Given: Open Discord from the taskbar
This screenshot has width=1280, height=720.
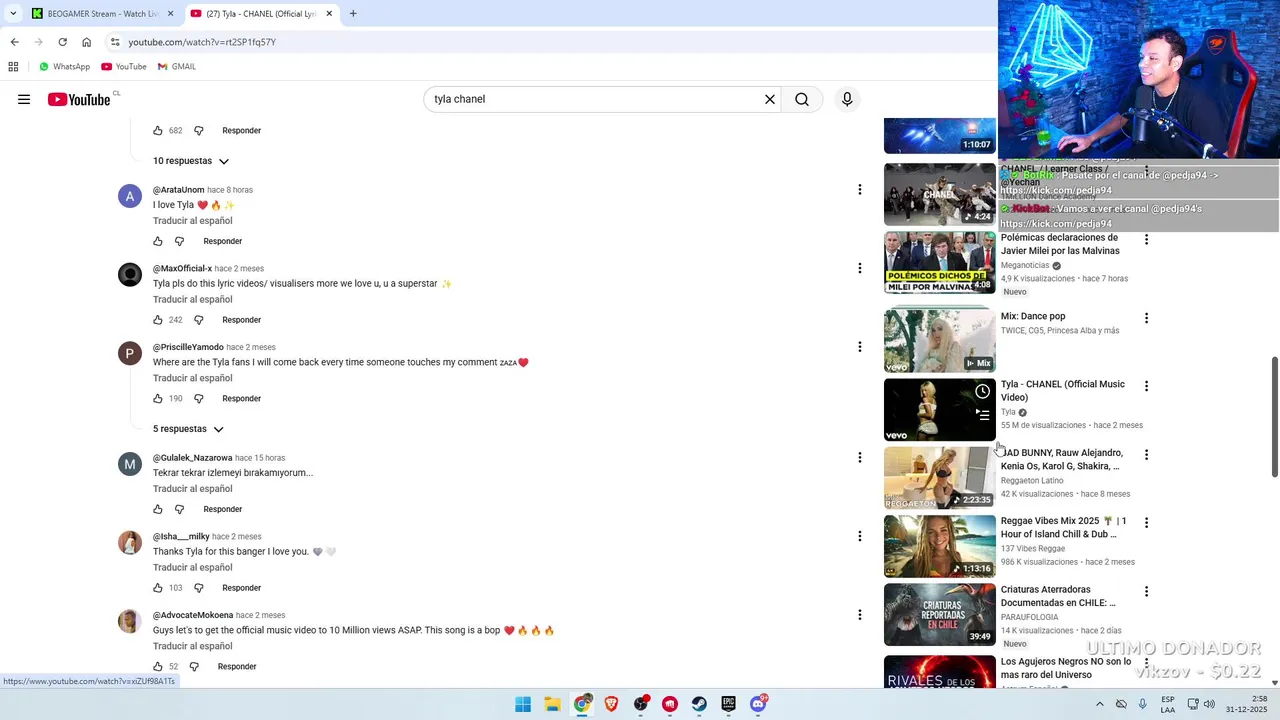Looking at the screenshot, I should 758,704.
